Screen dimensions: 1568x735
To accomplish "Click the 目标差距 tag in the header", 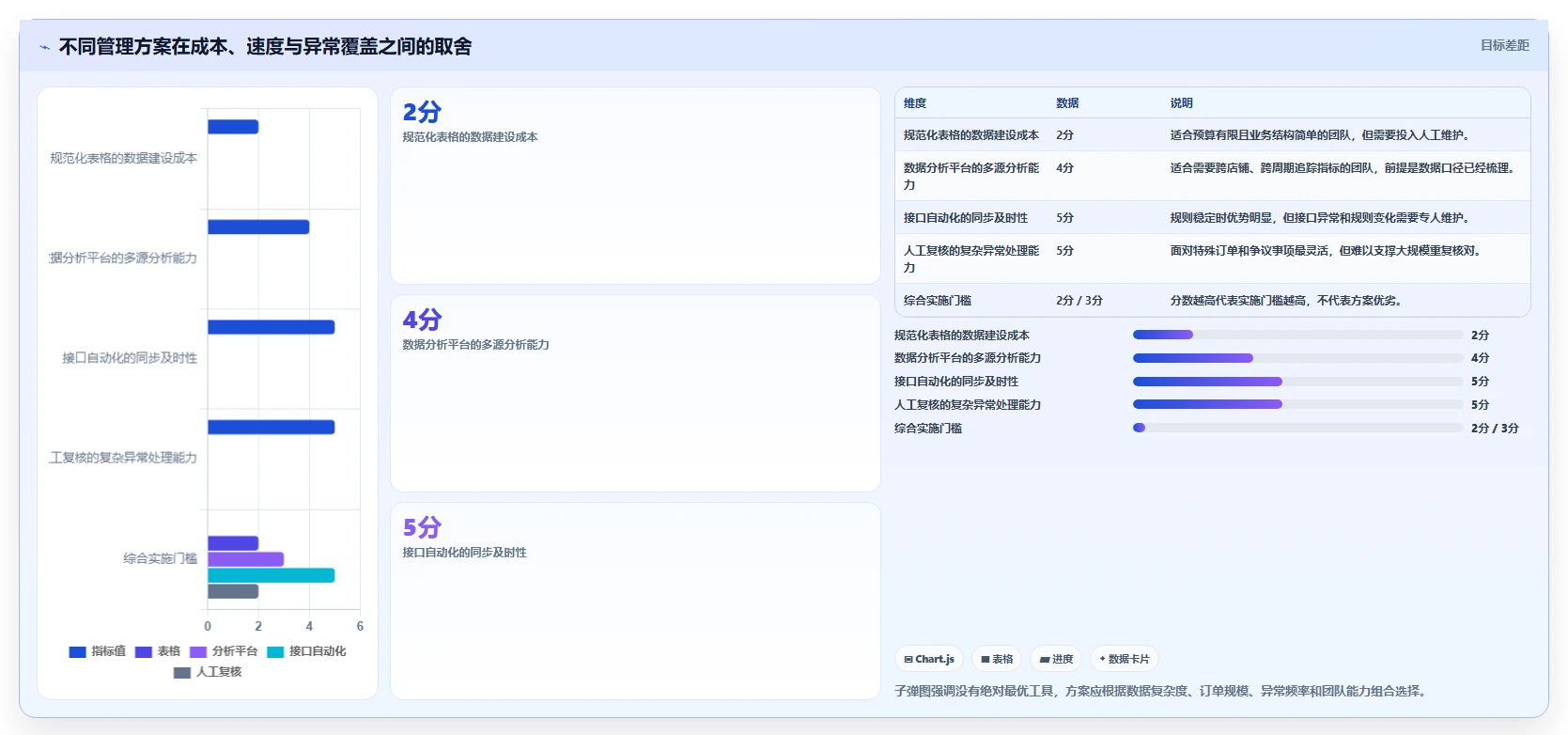I will [x=1504, y=45].
